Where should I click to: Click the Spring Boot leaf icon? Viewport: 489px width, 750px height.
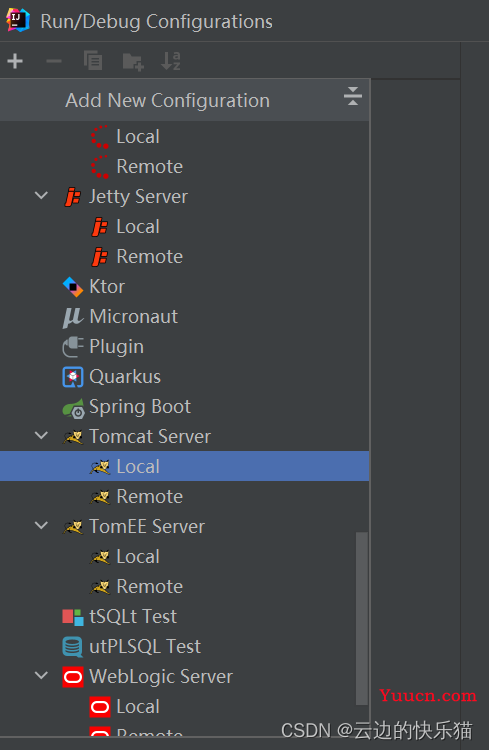73,408
